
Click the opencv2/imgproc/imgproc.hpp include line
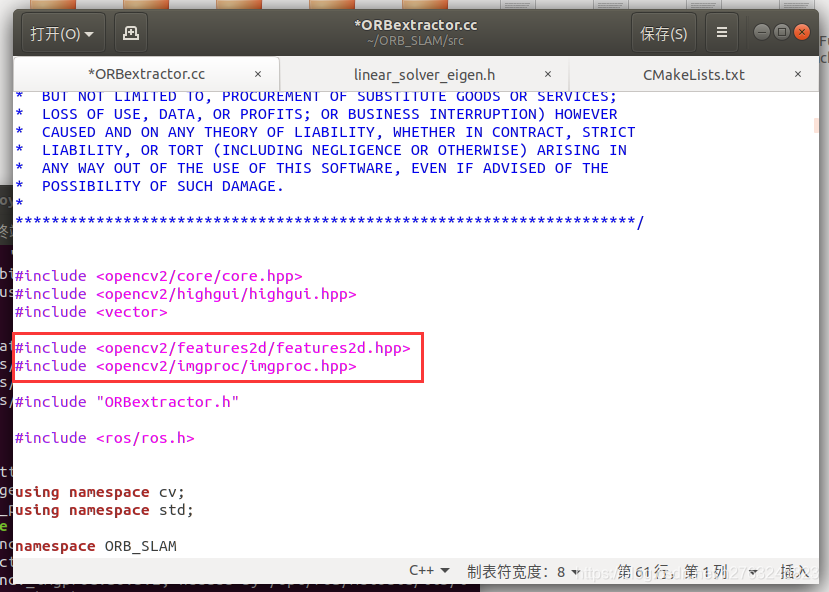186,366
